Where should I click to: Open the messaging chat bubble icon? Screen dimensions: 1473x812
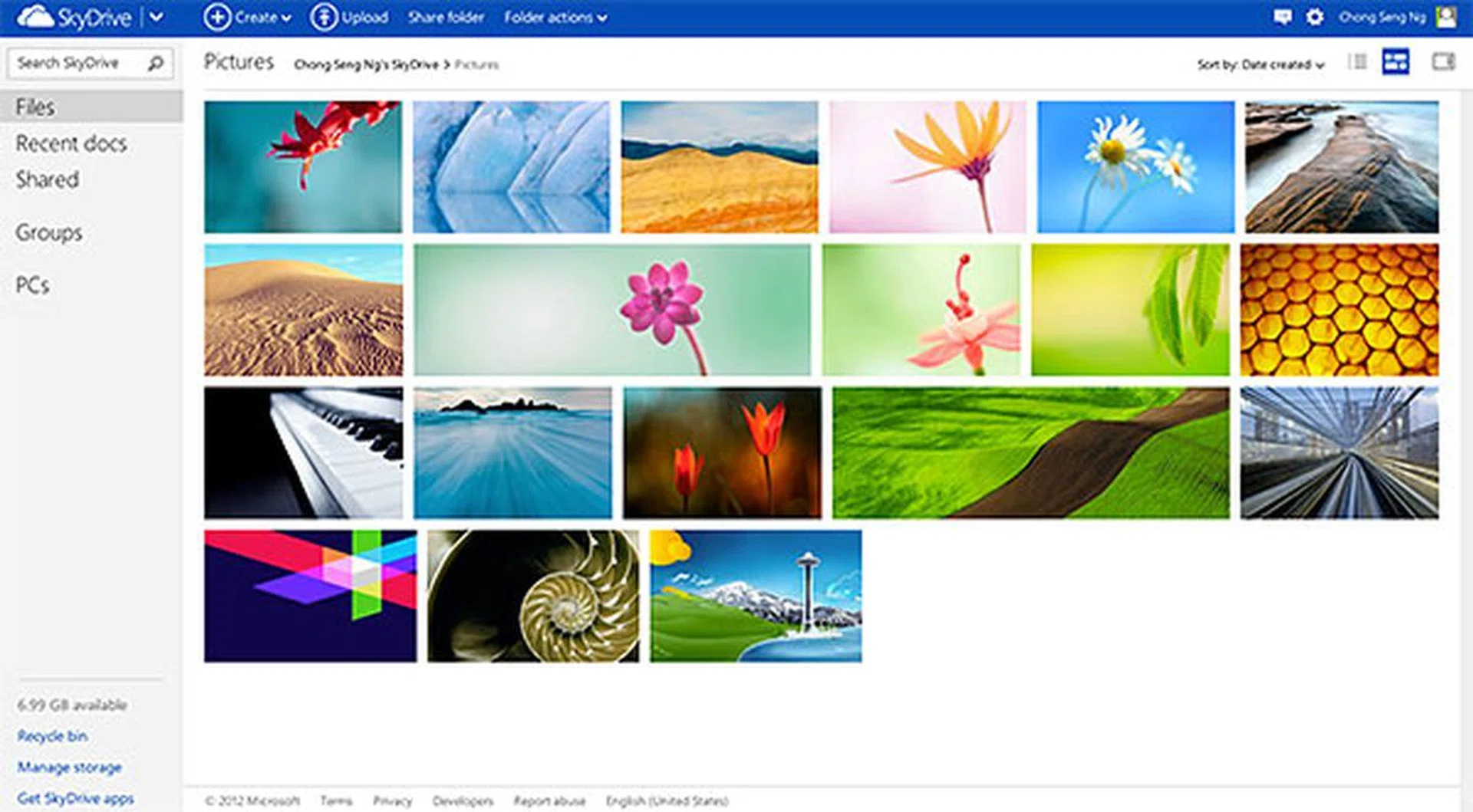tap(1282, 17)
